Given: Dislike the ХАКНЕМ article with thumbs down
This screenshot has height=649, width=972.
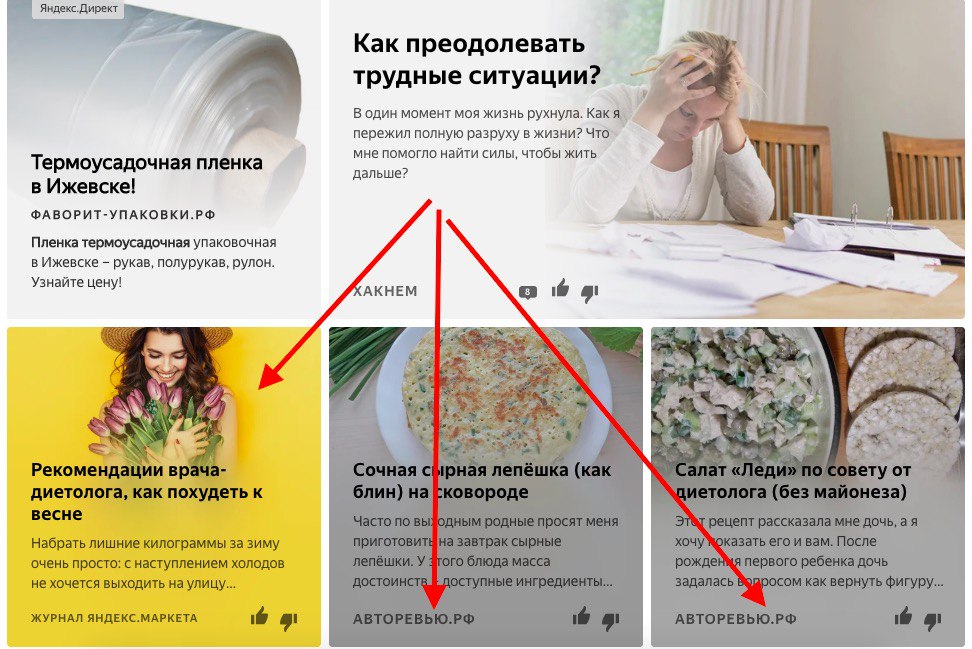Looking at the screenshot, I should pyautogui.click(x=590, y=293).
